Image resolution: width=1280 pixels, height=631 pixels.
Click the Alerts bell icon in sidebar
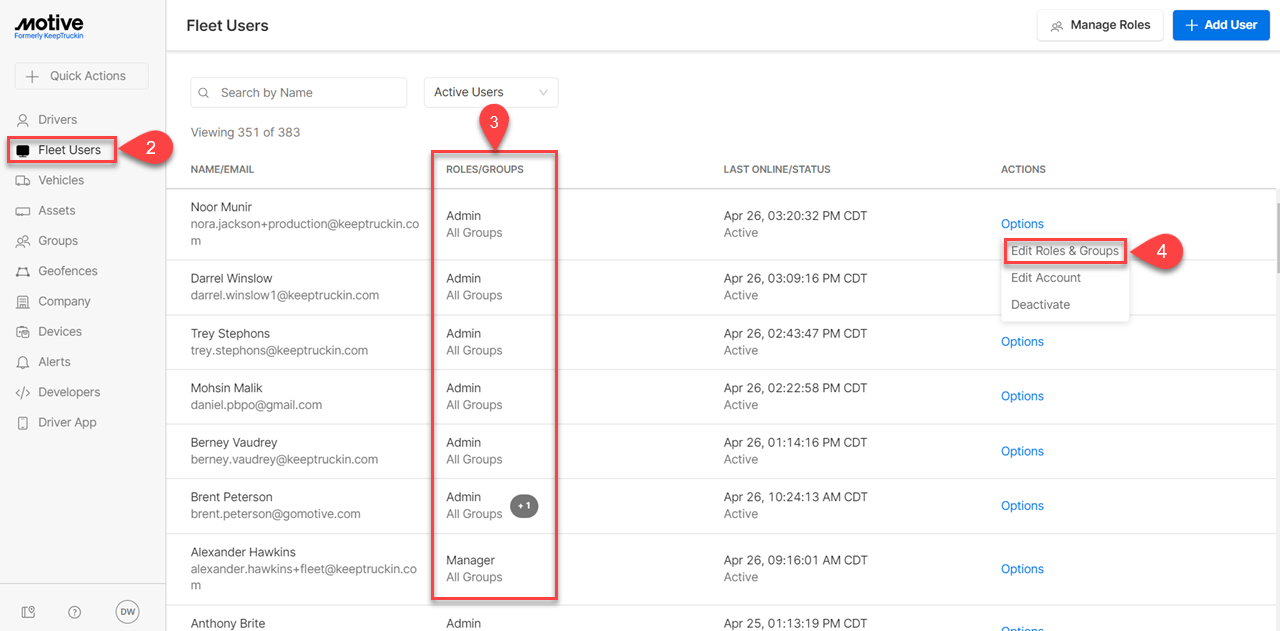pyautogui.click(x=23, y=362)
